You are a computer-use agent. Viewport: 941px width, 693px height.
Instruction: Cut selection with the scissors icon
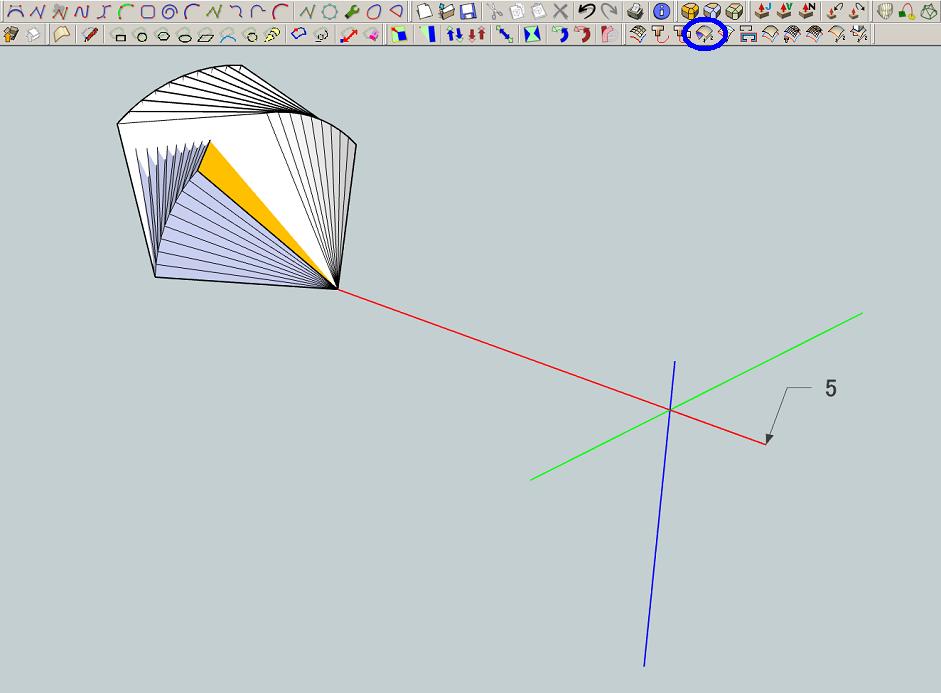click(x=494, y=11)
